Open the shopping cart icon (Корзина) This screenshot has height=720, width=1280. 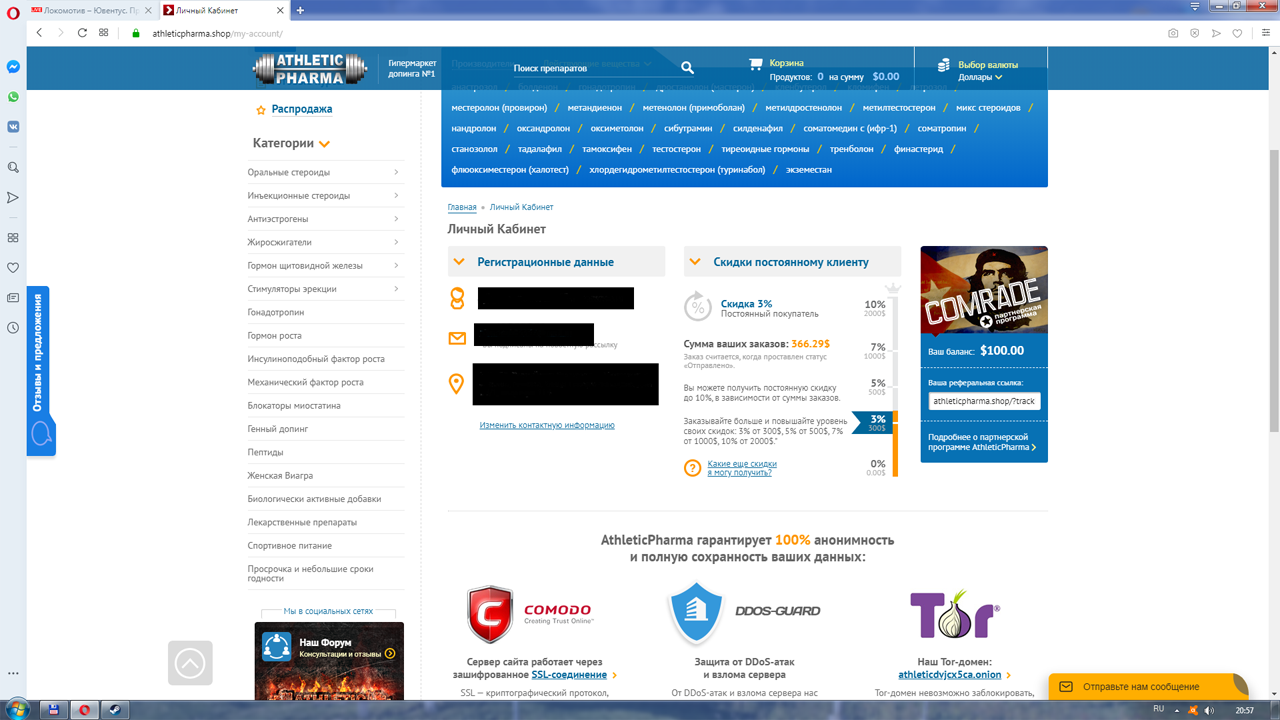coord(756,64)
